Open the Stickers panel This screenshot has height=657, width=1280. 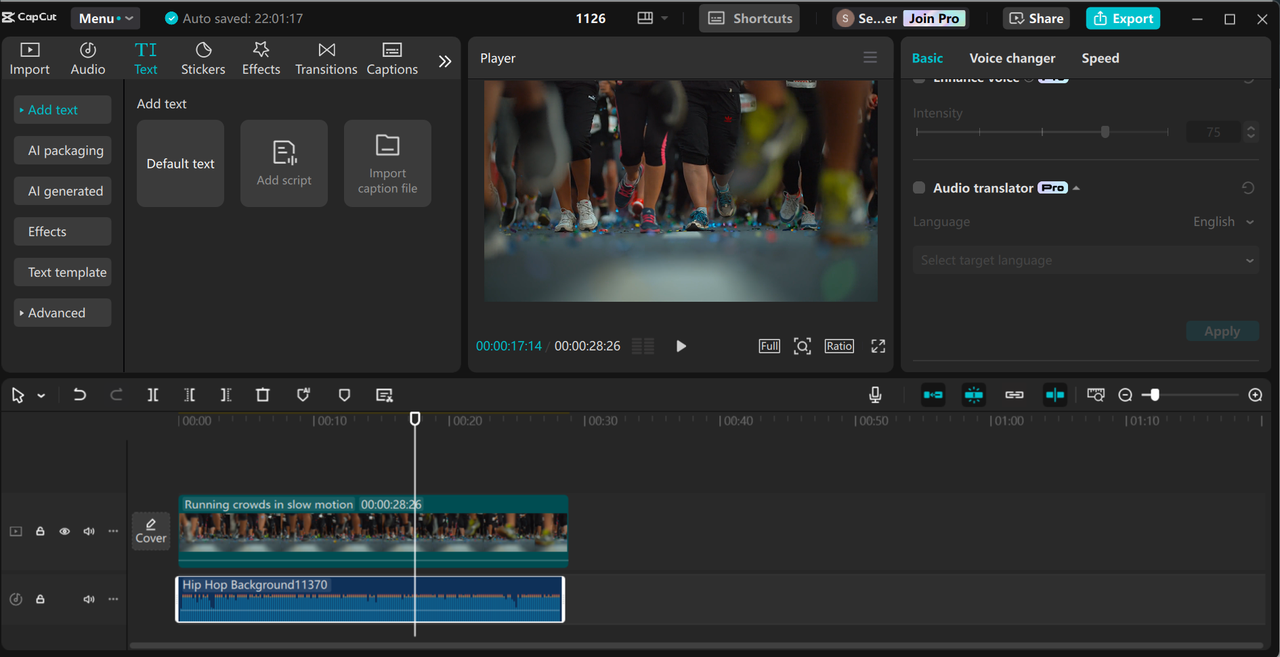203,59
